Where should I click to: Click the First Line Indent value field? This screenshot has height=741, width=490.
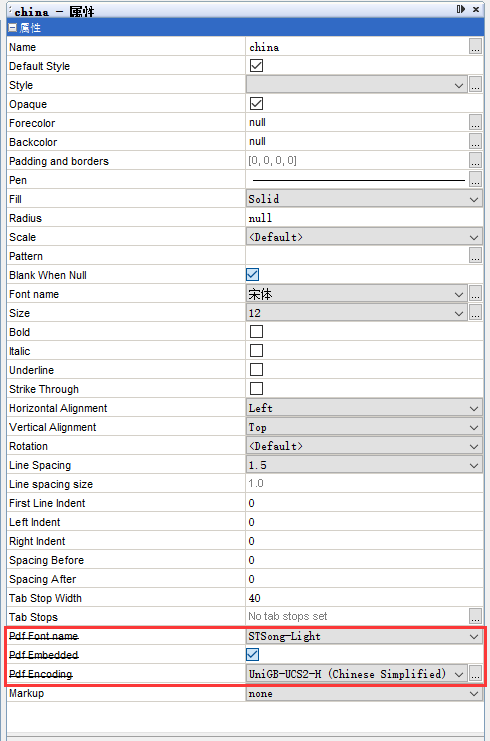tap(364, 503)
